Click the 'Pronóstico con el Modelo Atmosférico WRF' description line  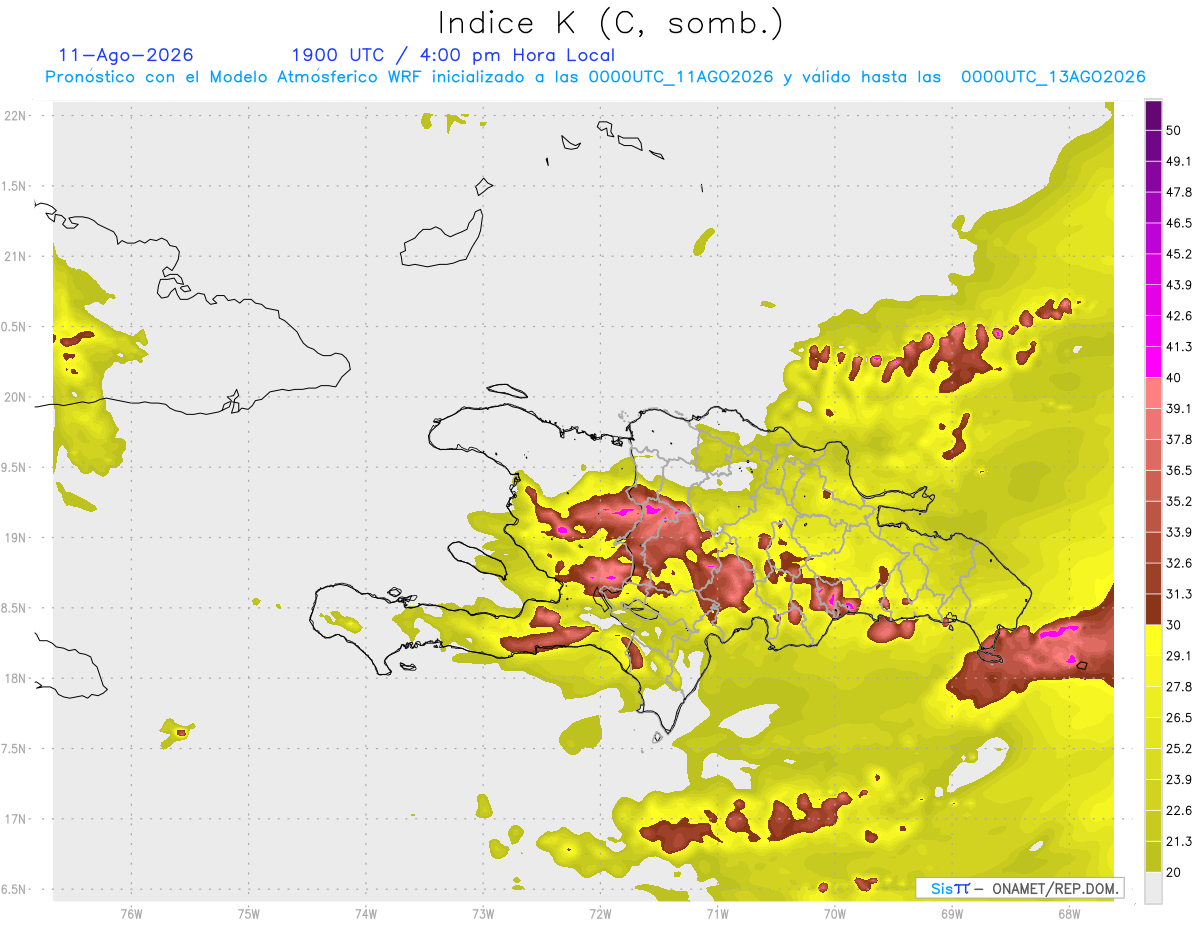595,77
